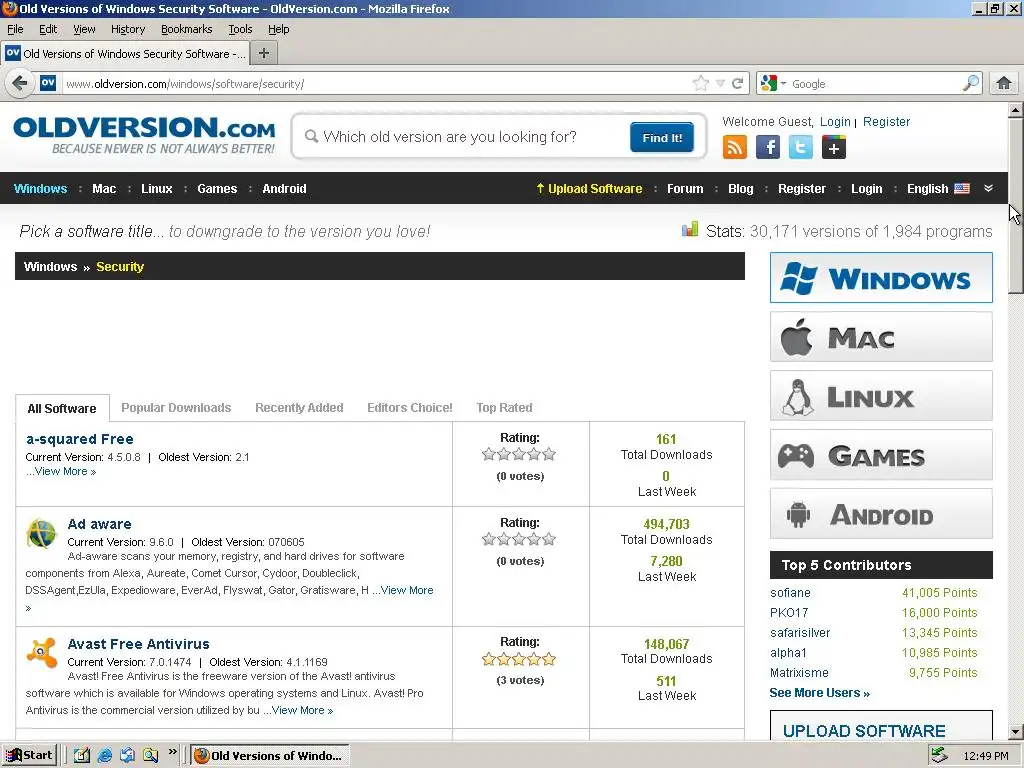
Task: Switch to the Recently Added tab
Action: pyautogui.click(x=299, y=408)
